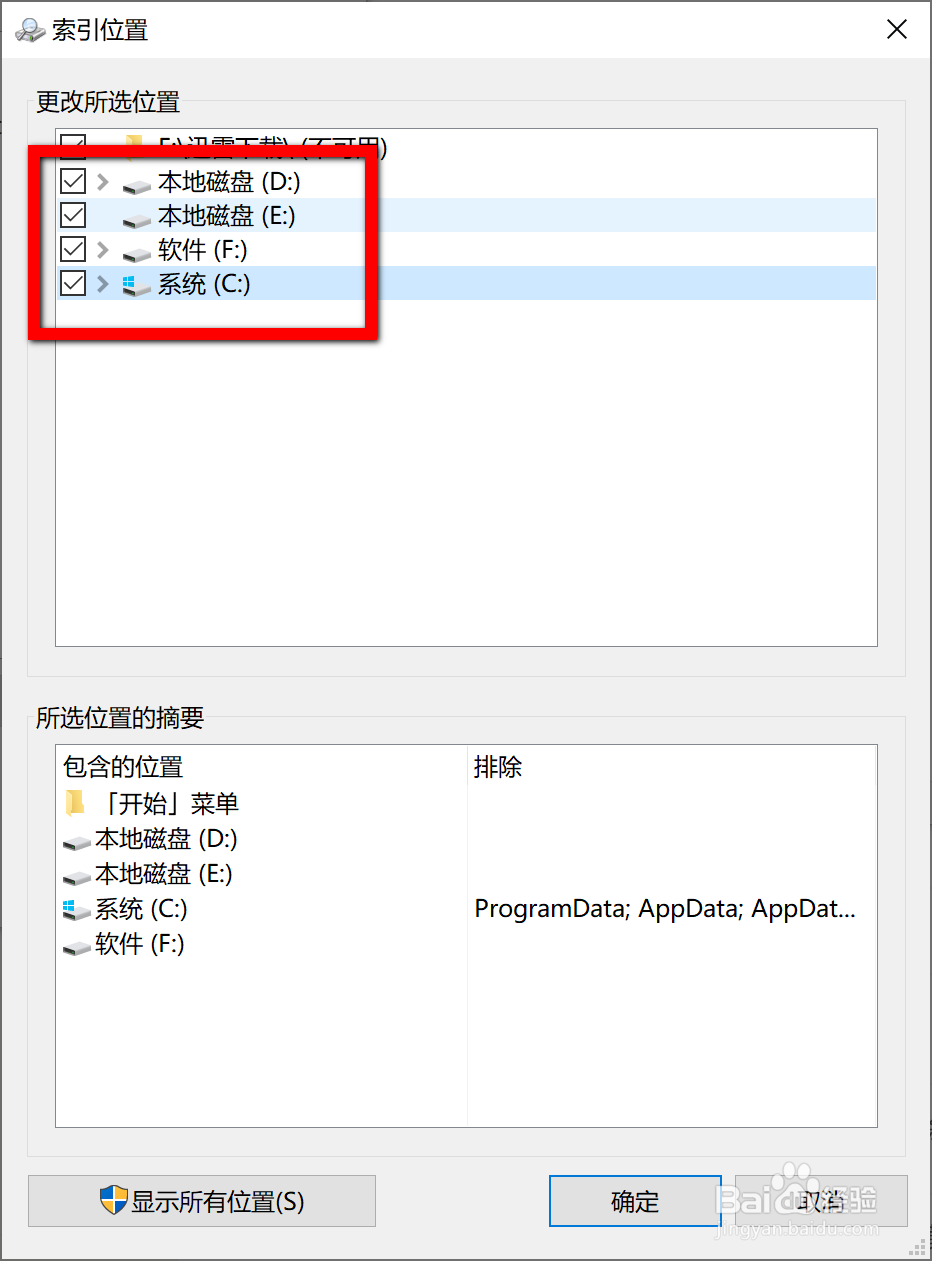Click the Local Disk (D:) drive icon in tree

(x=136, y=184)
